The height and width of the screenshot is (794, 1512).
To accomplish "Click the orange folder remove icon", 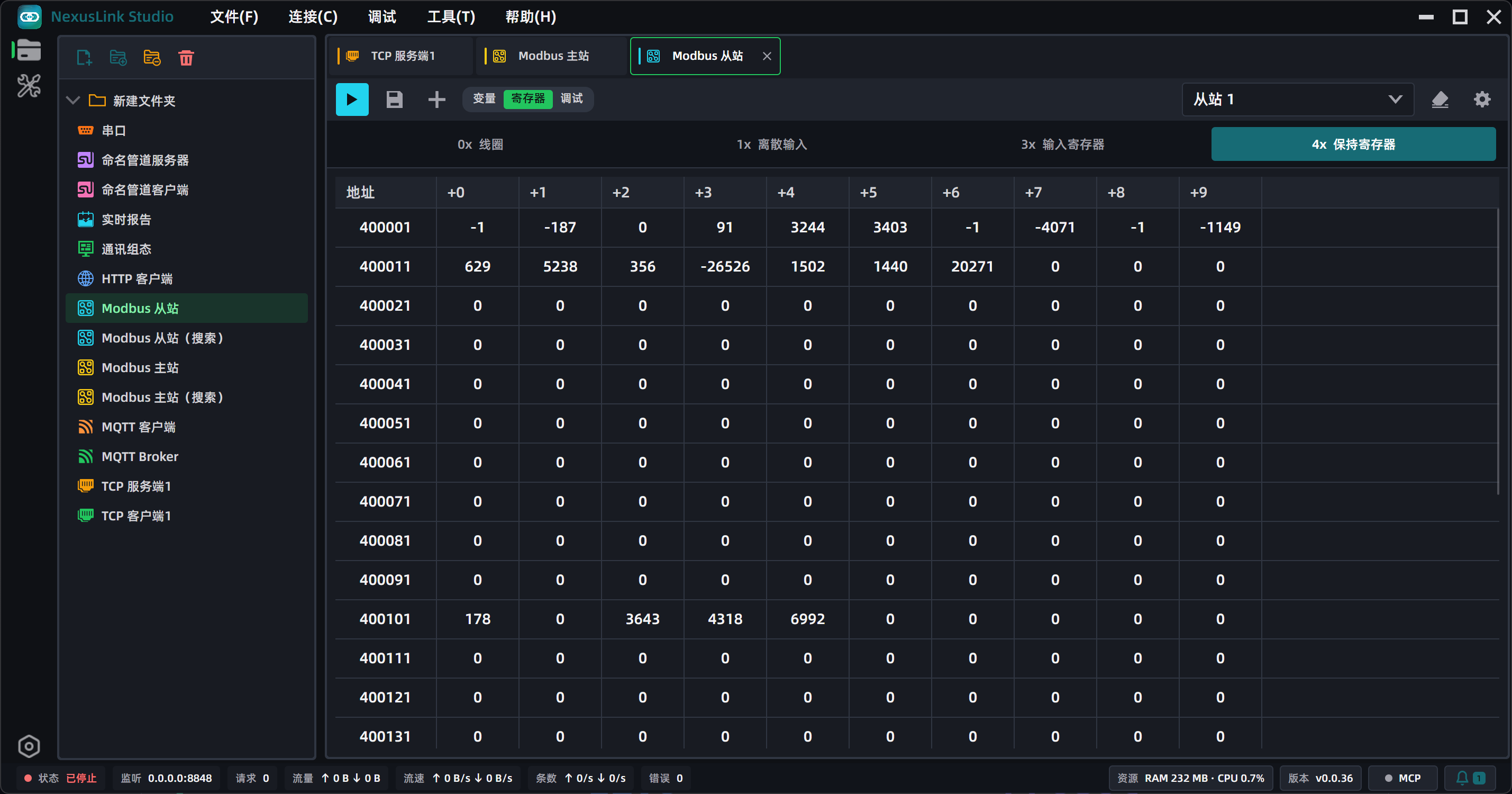I will [152, 58].
